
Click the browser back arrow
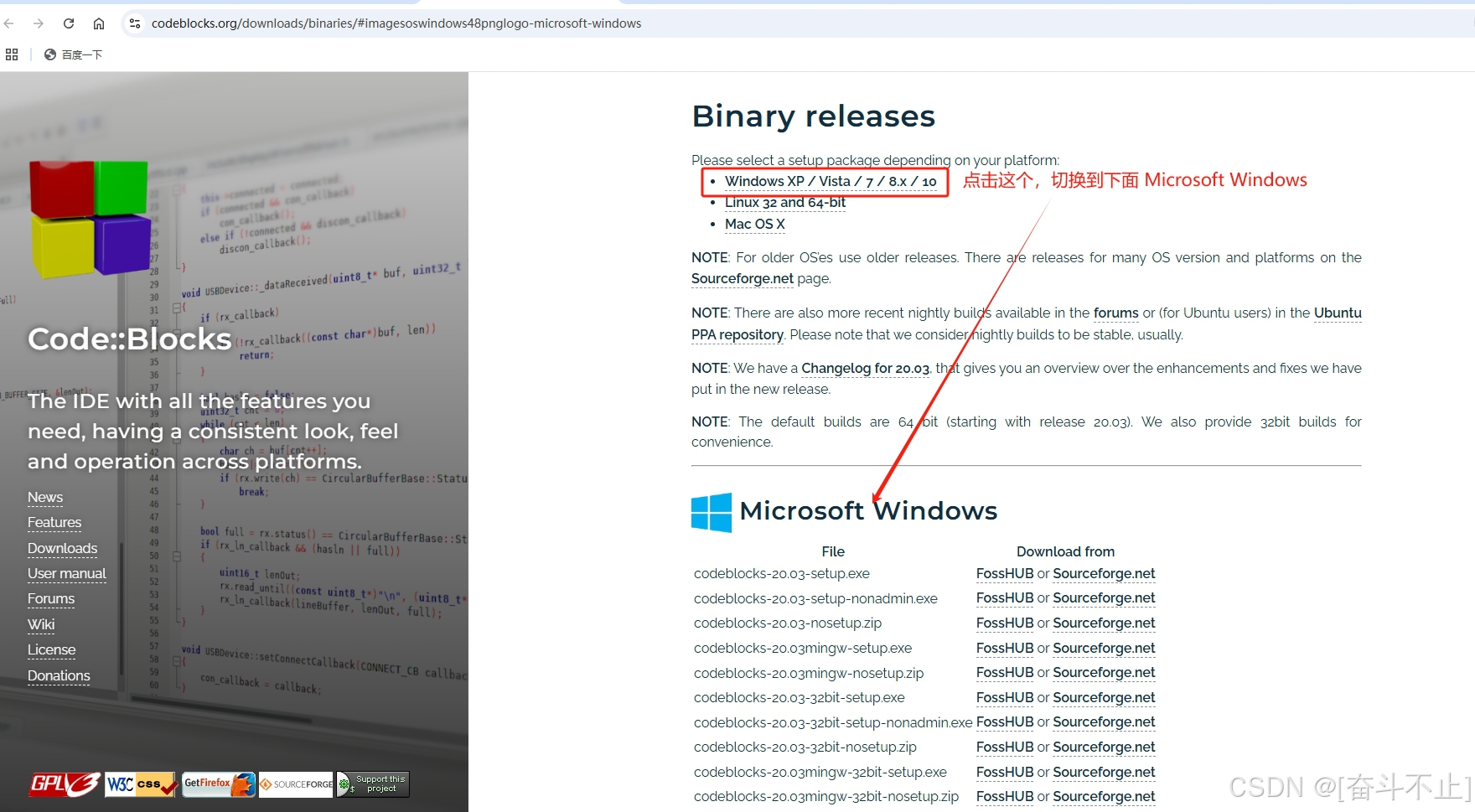pyautogui.click(x=9, y=23)
